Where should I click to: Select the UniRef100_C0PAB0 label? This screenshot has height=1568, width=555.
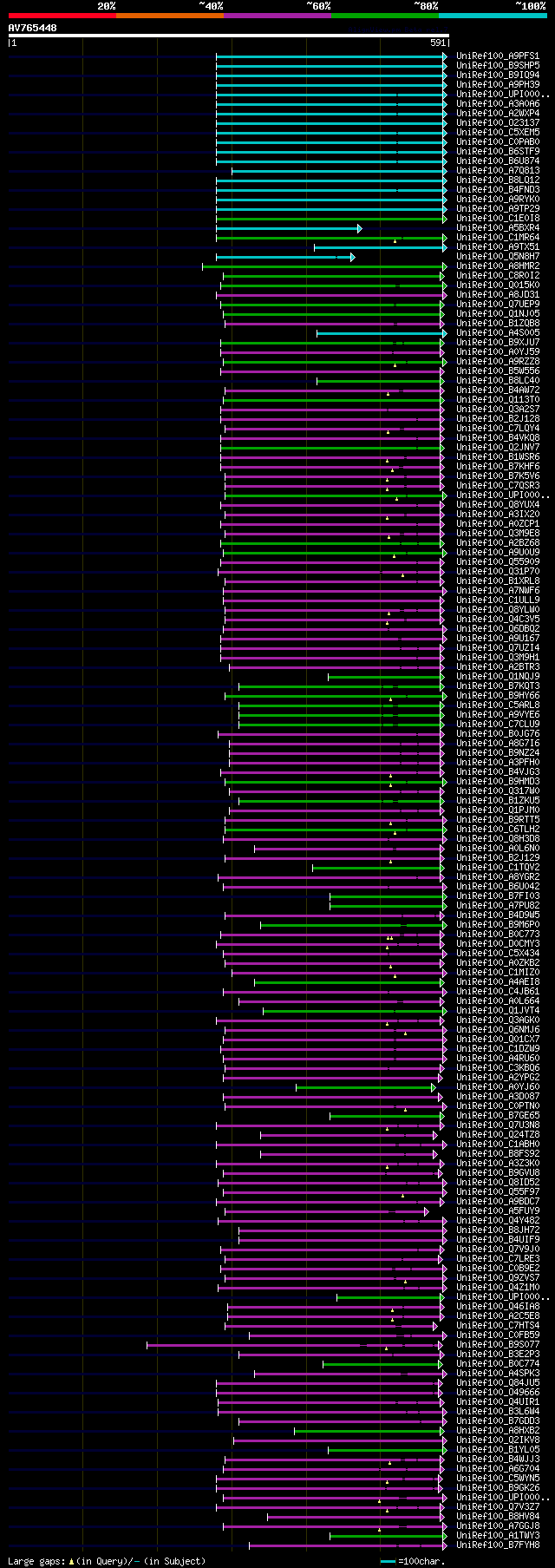[x=498, y=141]
